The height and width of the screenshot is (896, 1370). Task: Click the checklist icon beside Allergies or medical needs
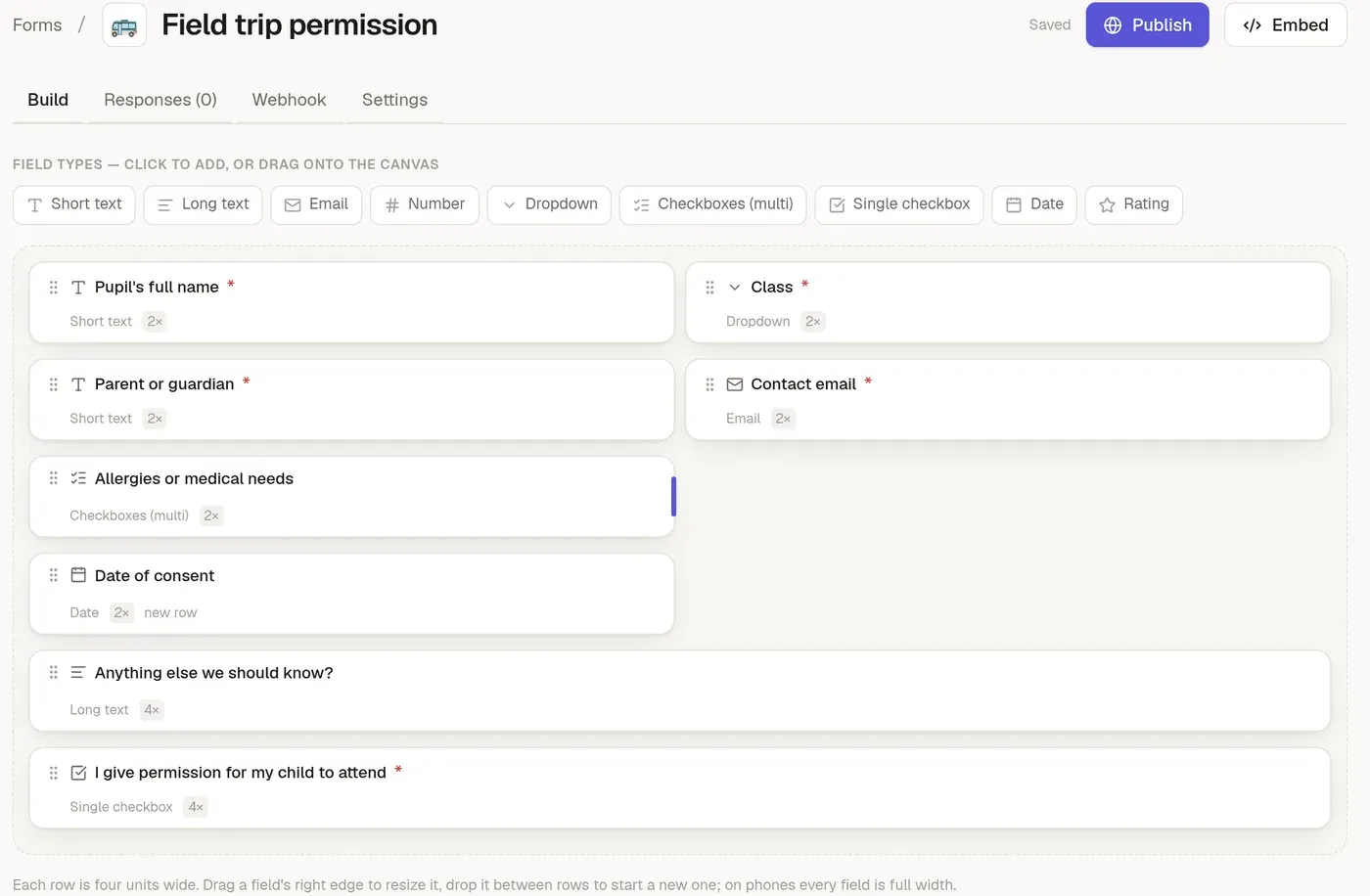point(78,478)
